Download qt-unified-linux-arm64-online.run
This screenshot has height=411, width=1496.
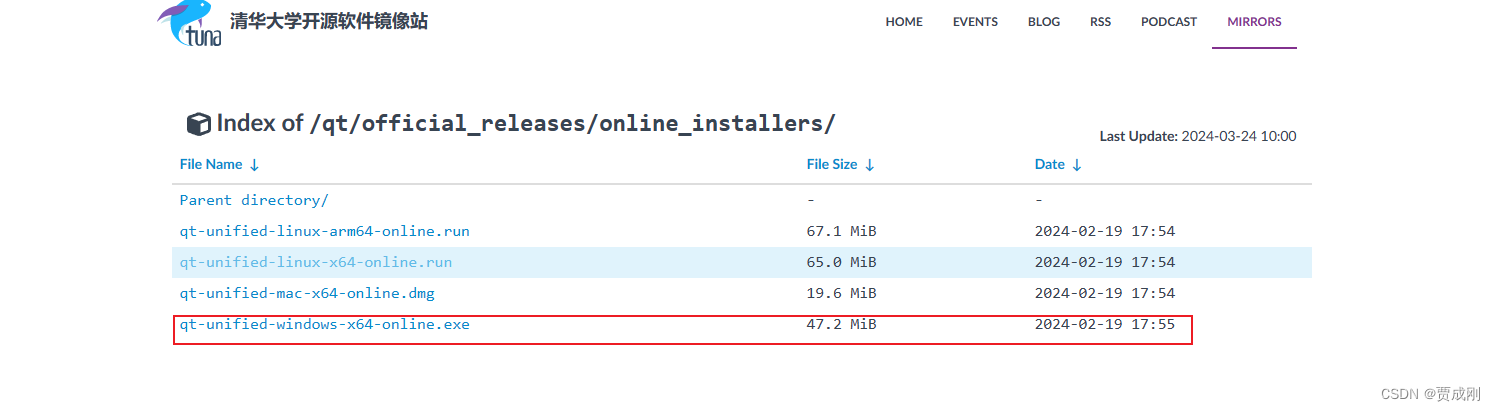[325, 231]
